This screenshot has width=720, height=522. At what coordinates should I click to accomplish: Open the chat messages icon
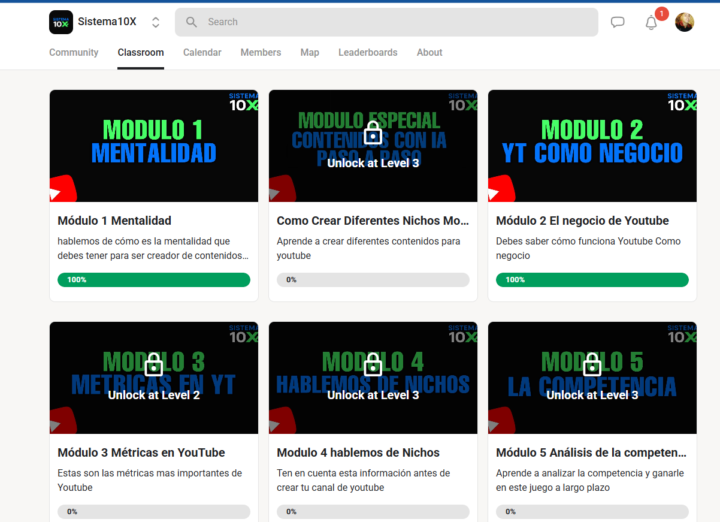618,22
